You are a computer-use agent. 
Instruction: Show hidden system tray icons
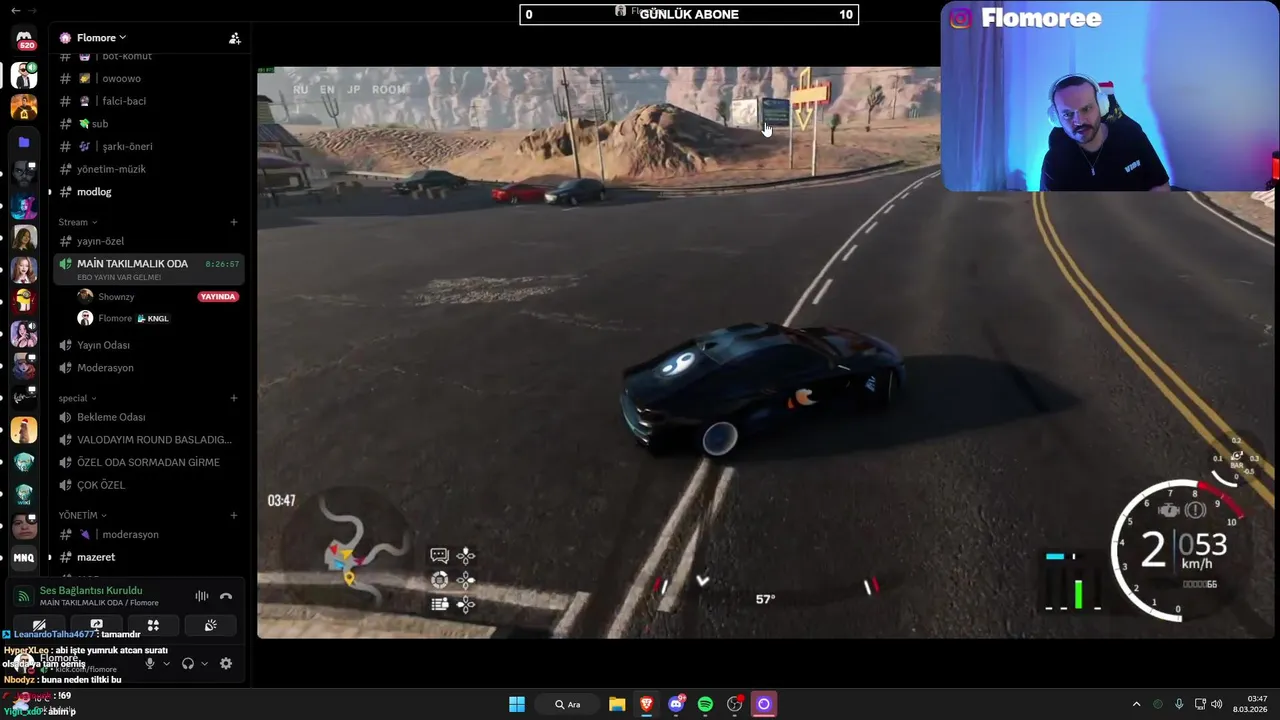pos(1136,704)
